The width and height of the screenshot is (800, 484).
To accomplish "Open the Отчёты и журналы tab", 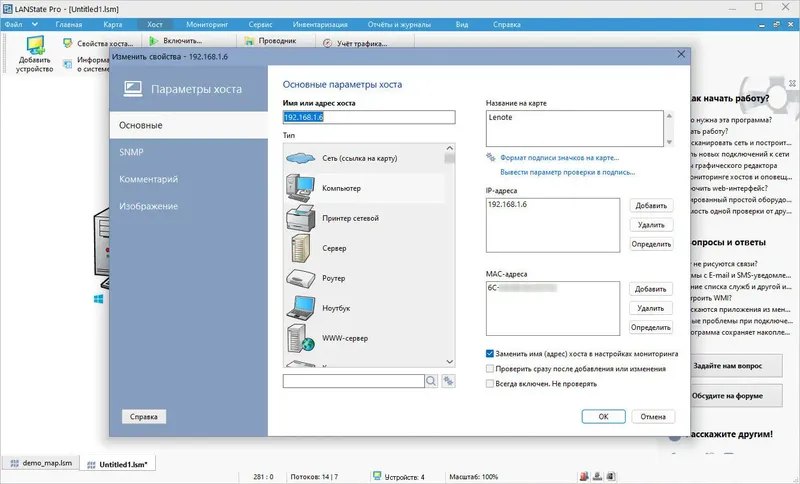I will [x=399, y=24].
